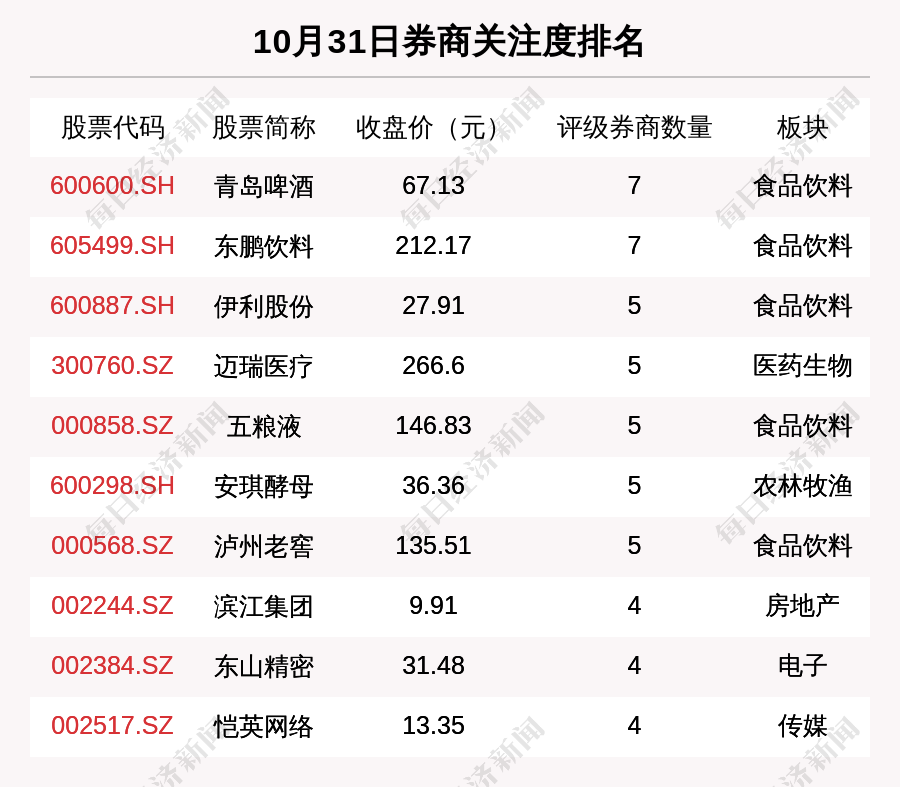The height and width of the screenshot is (787, 900).
Task: Select stock name 伊利股份
Action: (264, 306)
